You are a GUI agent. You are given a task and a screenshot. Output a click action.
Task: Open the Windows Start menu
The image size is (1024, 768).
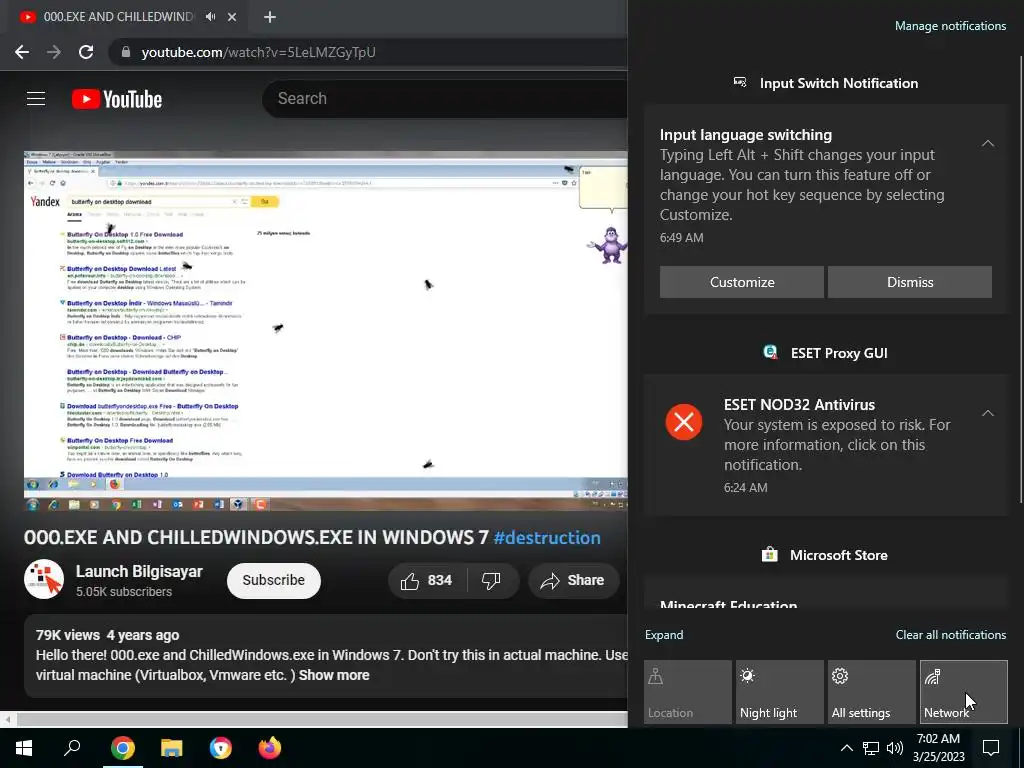tap(24, 748)
